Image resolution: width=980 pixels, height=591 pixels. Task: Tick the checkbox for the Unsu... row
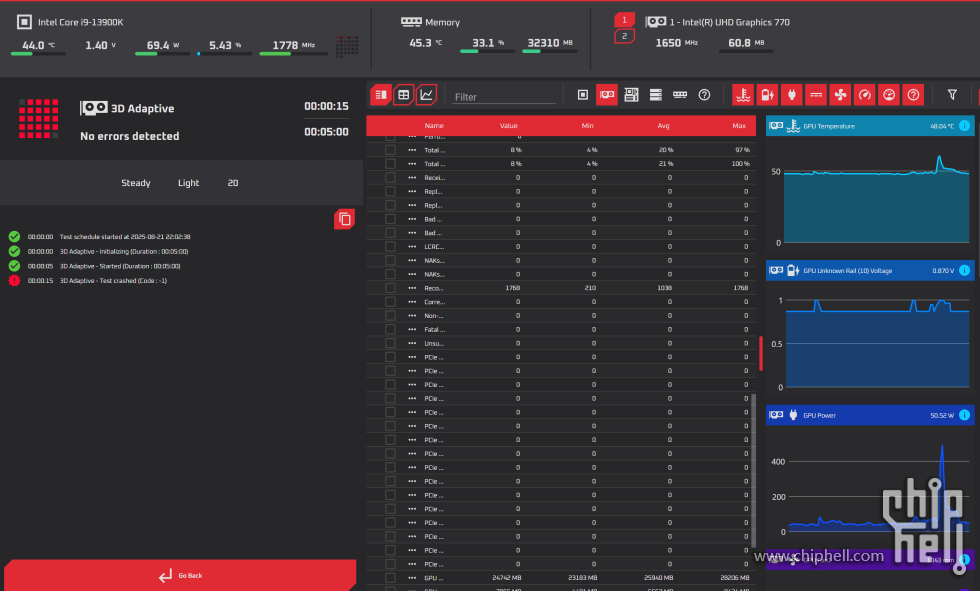(391, 343)
